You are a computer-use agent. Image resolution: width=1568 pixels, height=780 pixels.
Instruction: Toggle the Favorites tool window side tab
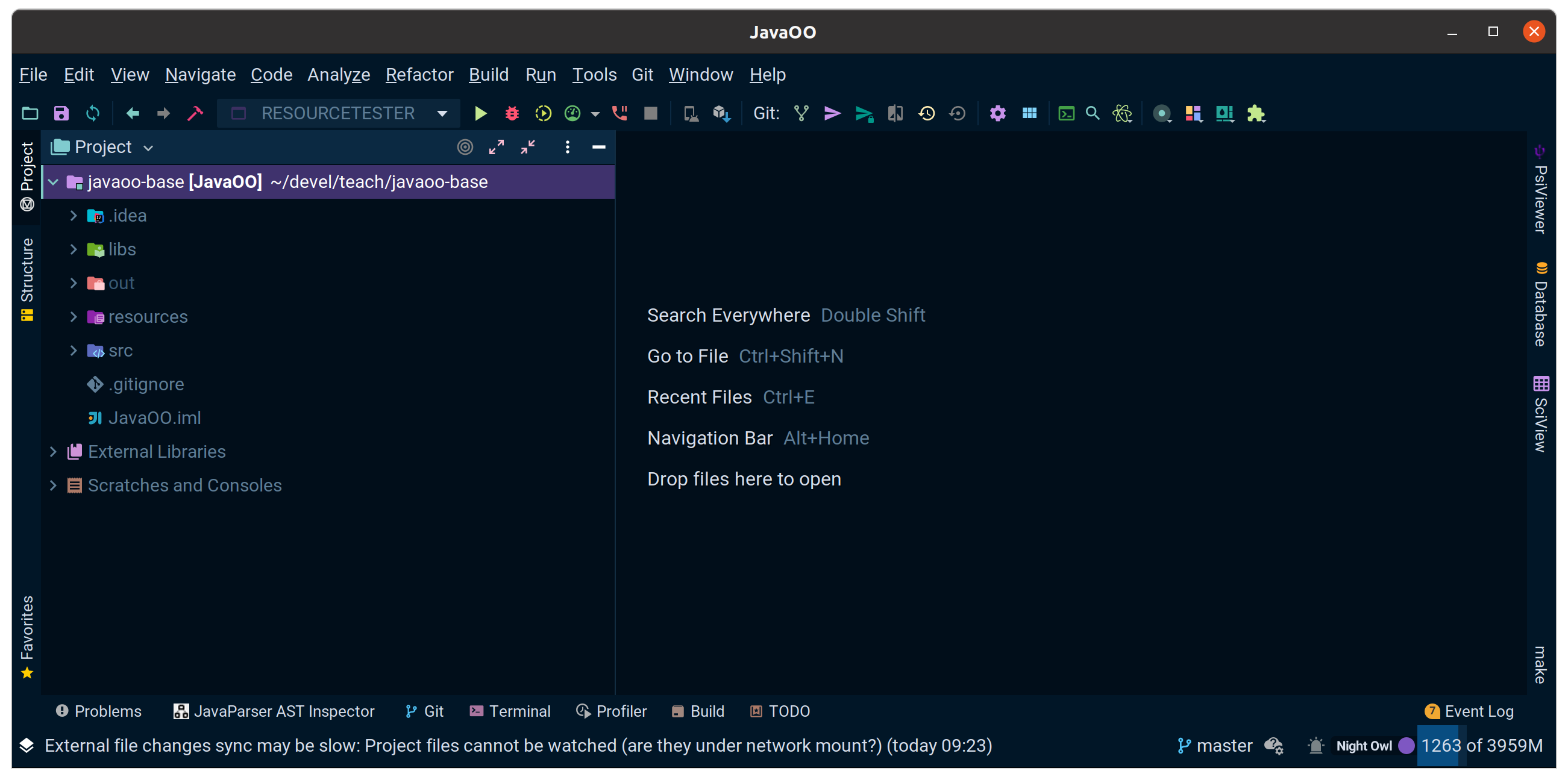[x=27, y=637]
